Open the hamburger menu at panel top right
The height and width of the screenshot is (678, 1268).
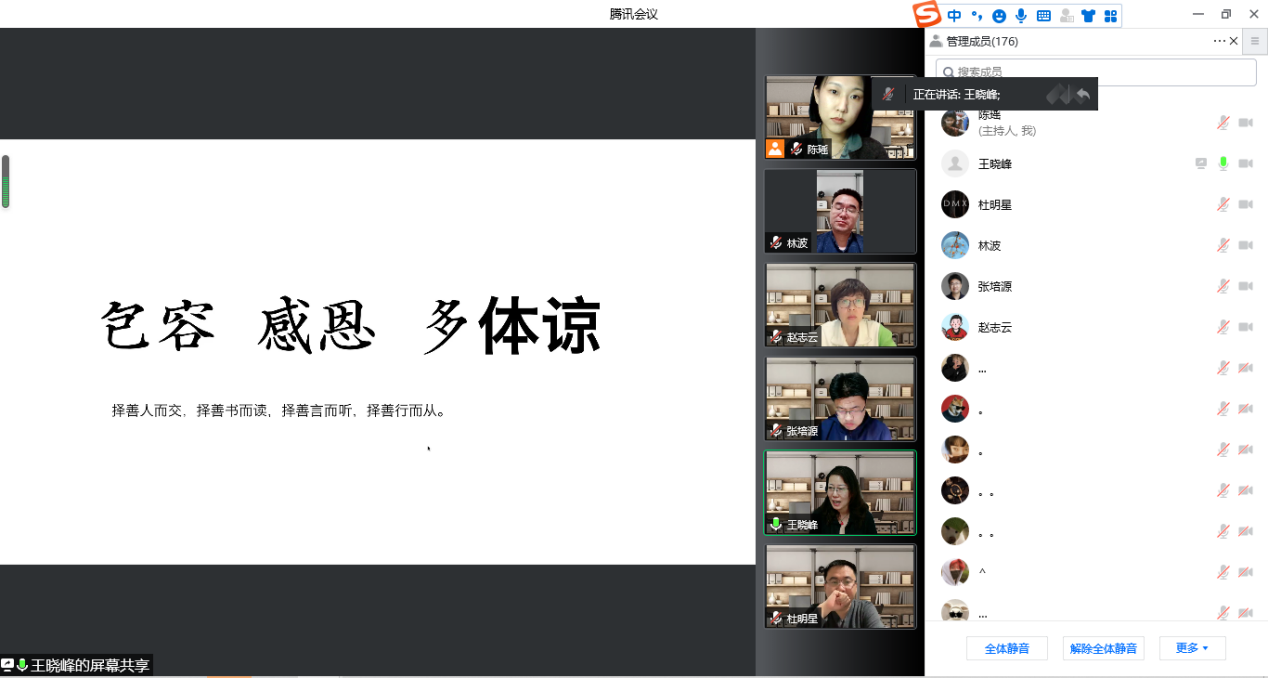pos(1254,41)
